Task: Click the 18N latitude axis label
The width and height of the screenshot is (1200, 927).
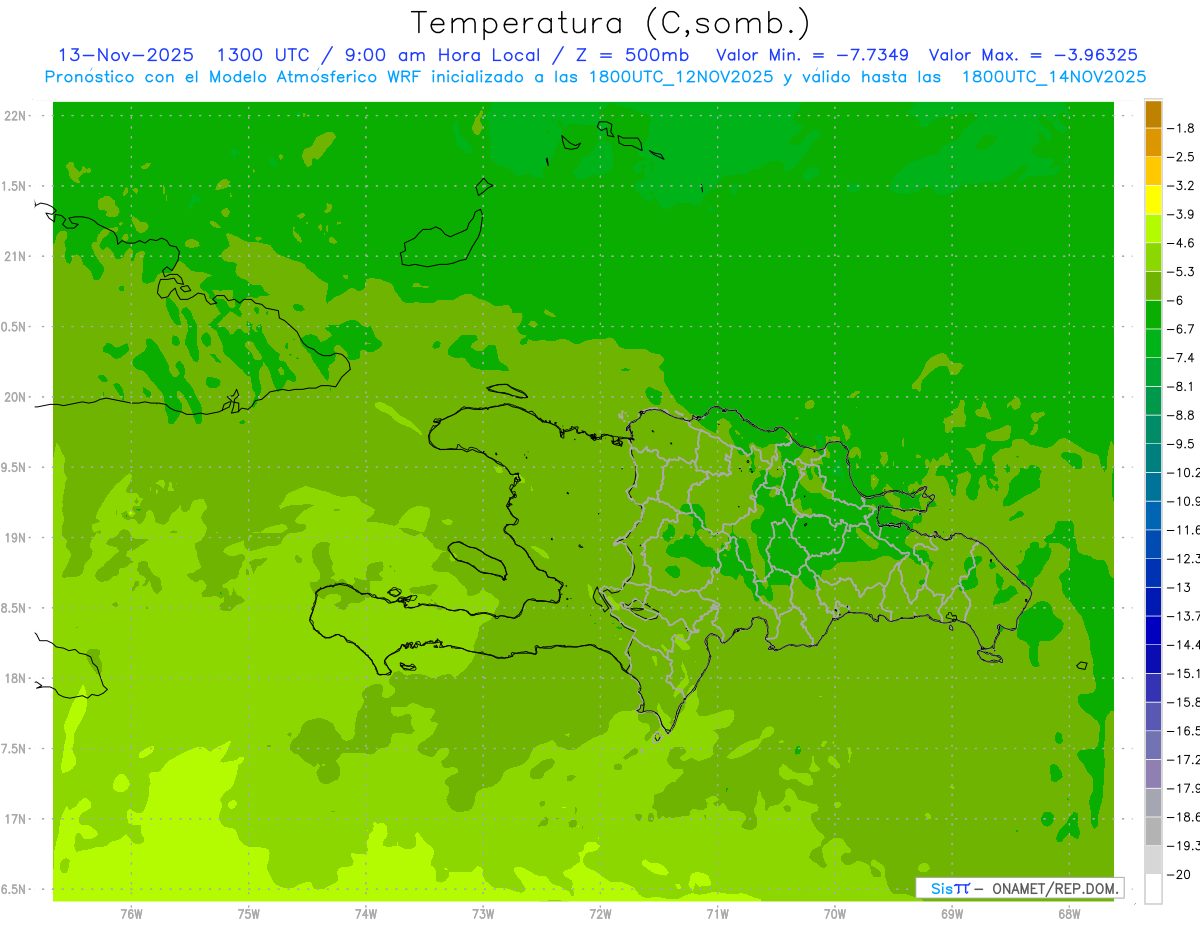Action: 16,678
